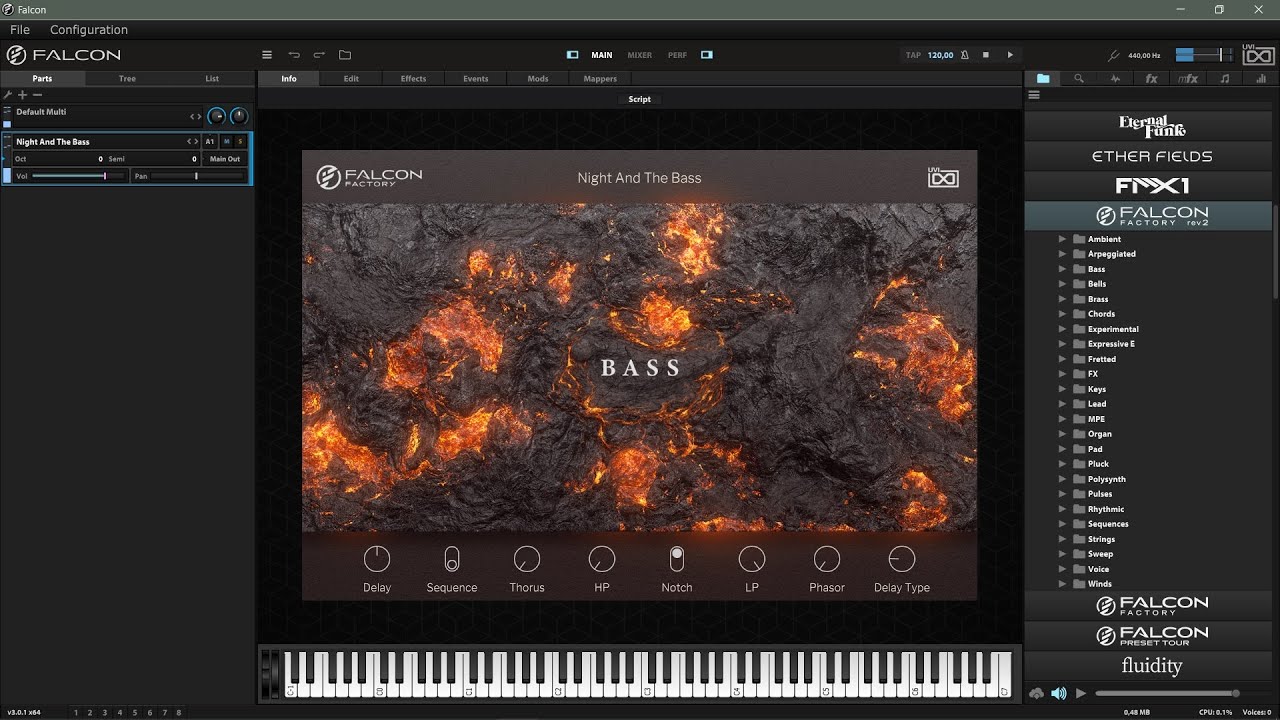Viewport: 1280px width, 720px height.
Task: Expand the Winds folder
Action: coord(1063,584)
